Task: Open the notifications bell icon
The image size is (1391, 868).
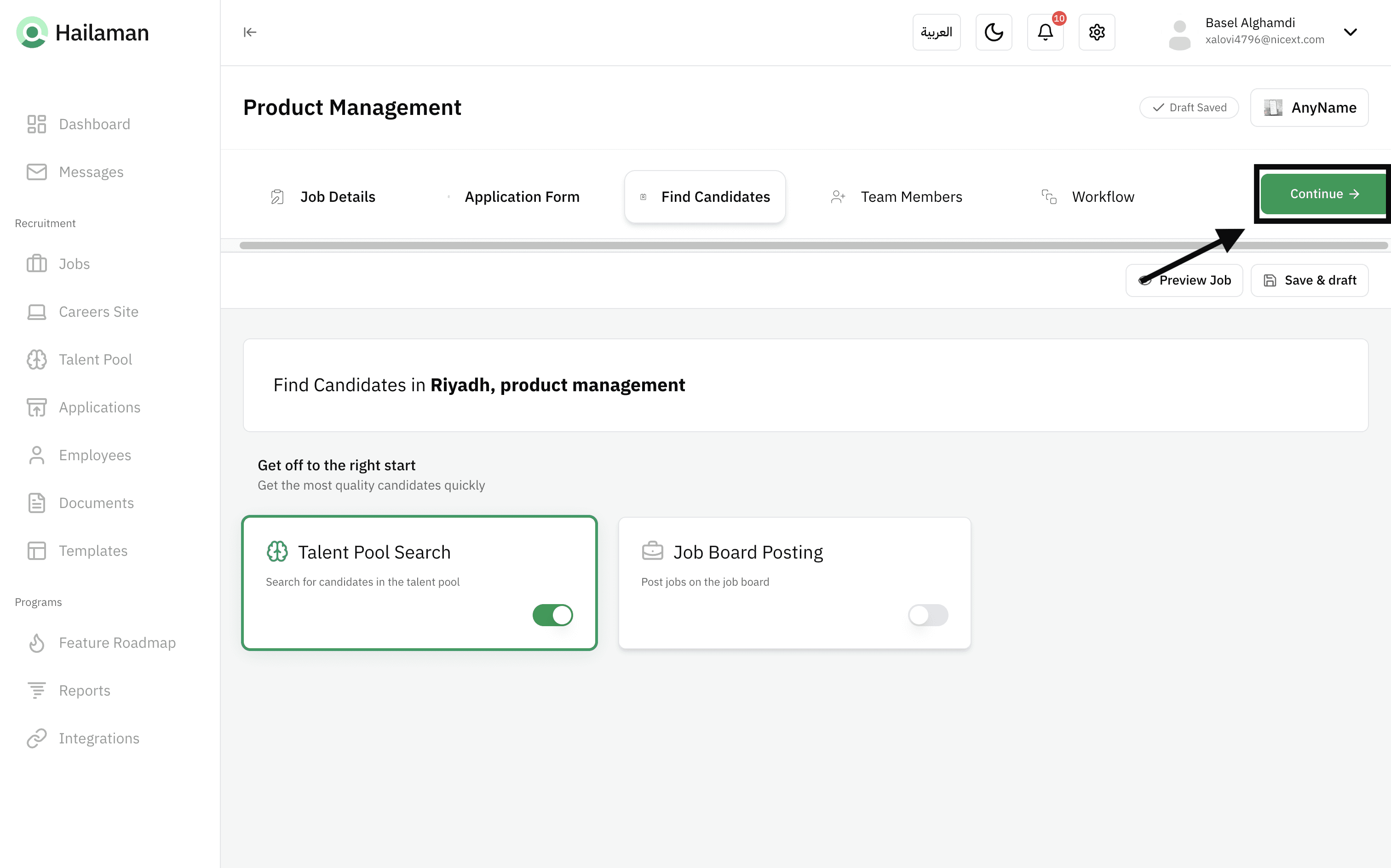Action: pos(1045,32)
